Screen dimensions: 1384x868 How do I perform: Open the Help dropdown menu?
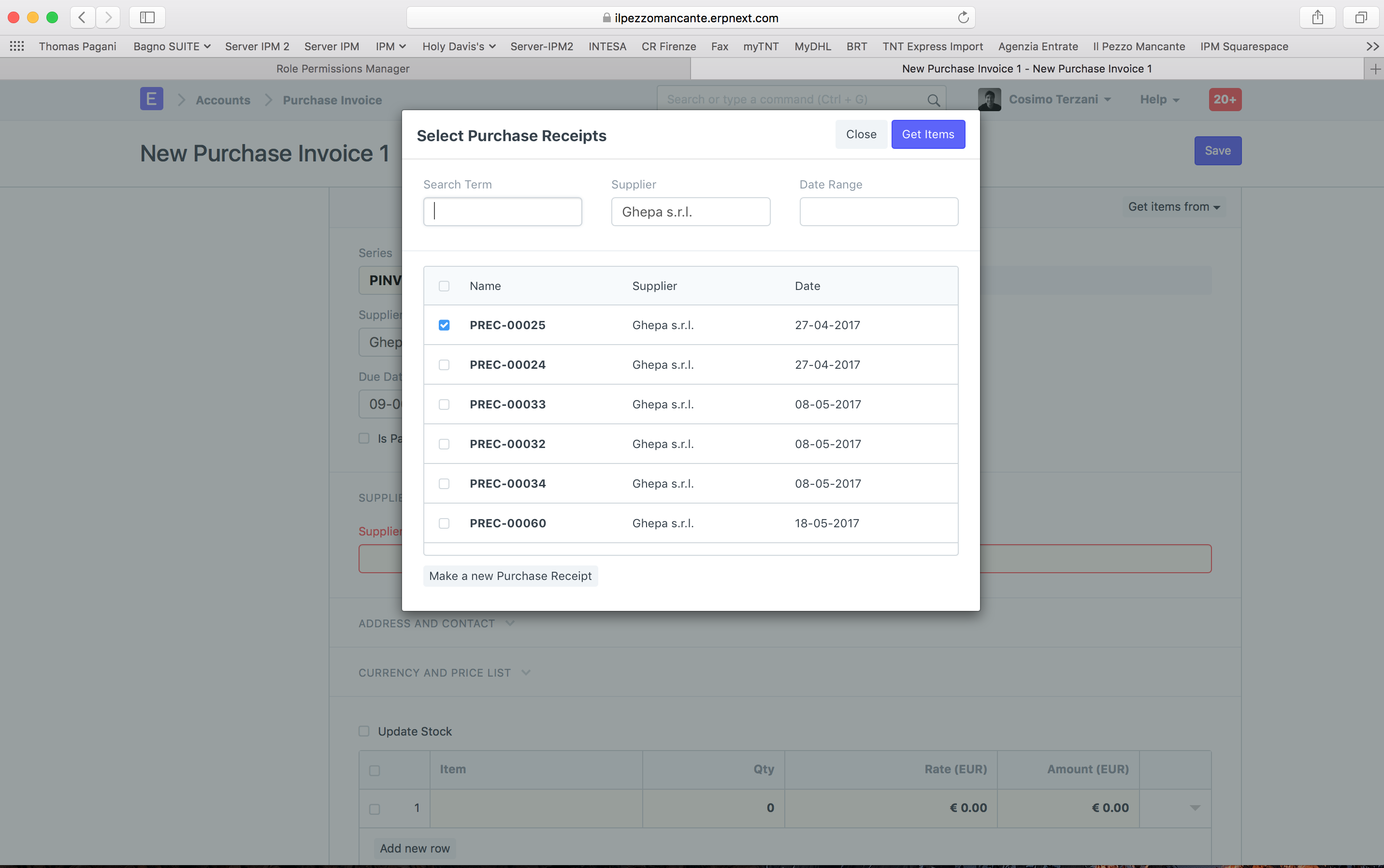tap(1158, 99)
